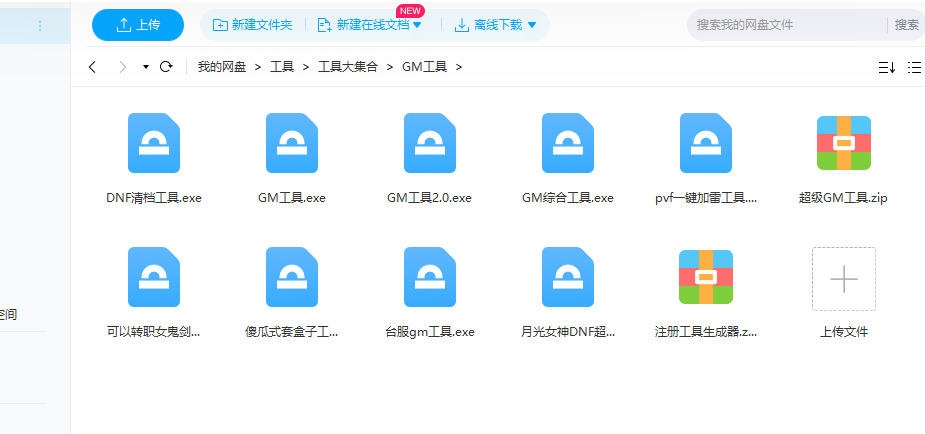The image size is (925, 434).
Task: Click 新建在线文档 to create an online document
Action: click(363, 25)
